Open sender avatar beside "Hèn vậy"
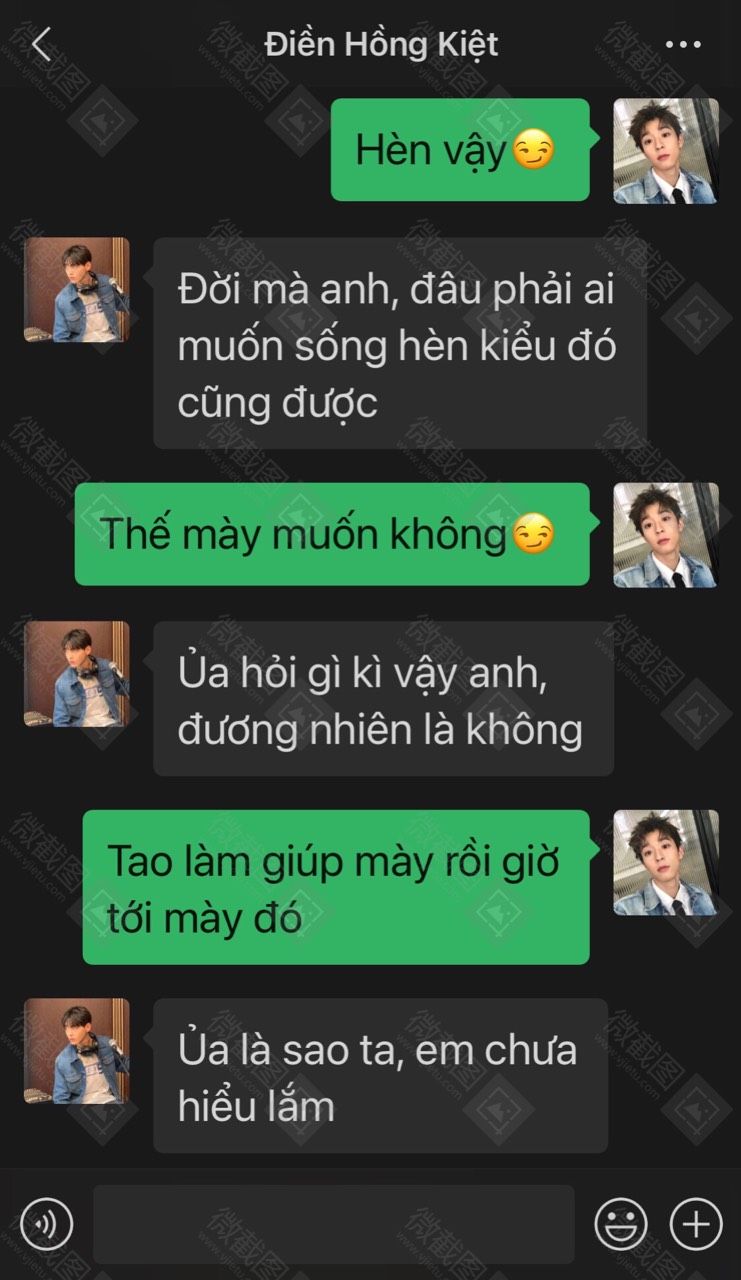Screen dimensions: 741x1280 click(x=665, y=151)
